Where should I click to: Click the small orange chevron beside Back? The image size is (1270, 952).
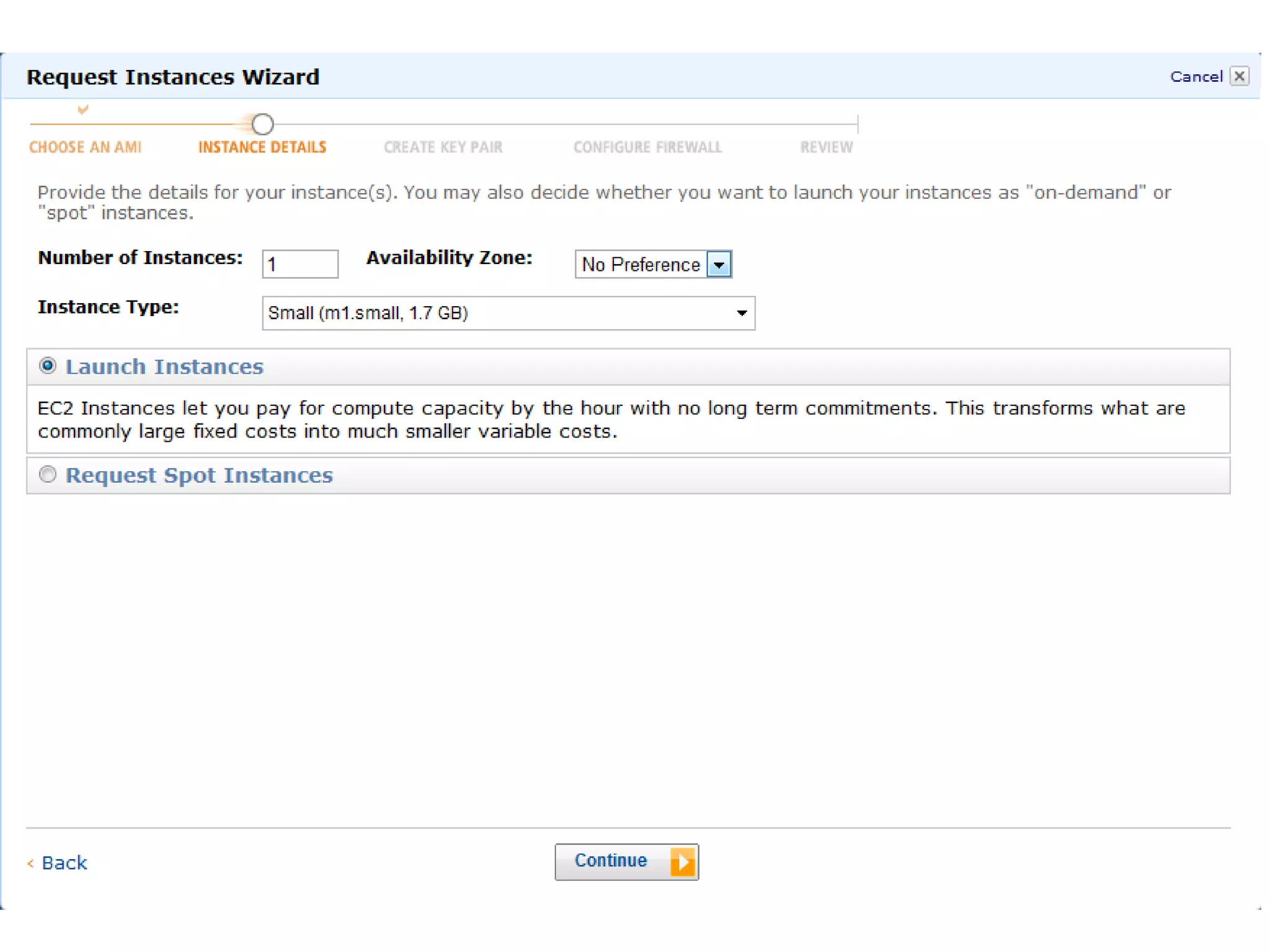coord(30,863)
